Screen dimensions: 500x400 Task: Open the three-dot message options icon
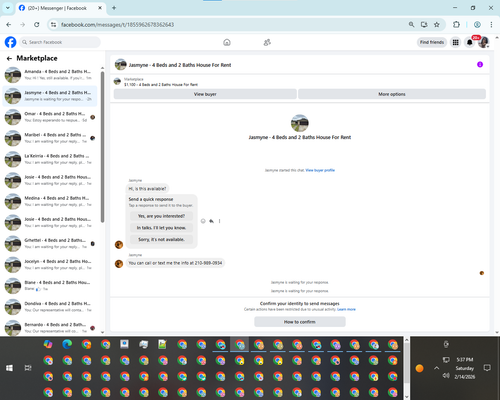click(219, 221)
